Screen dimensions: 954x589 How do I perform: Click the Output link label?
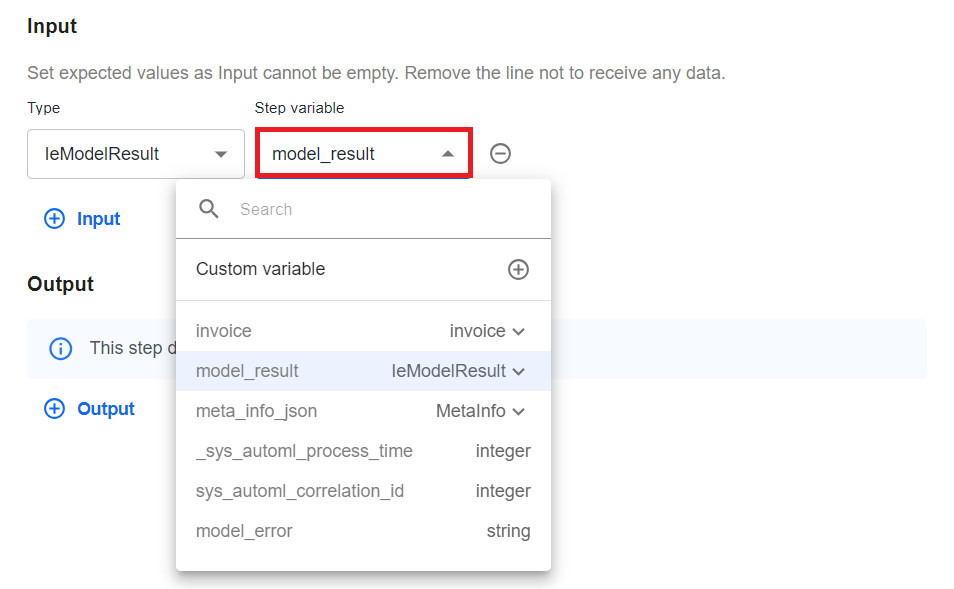[106, 409]
